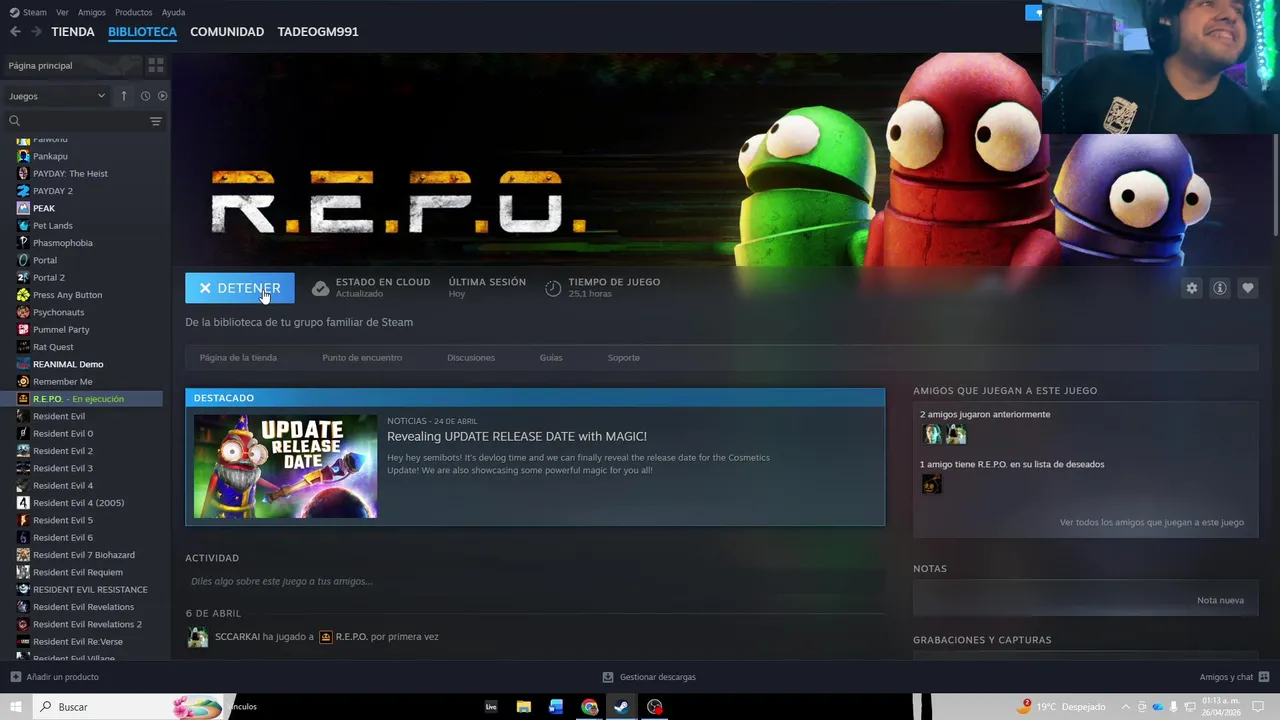
Task: Open the TADEOGM991 profile tab
Action: [x=318, y=32]
